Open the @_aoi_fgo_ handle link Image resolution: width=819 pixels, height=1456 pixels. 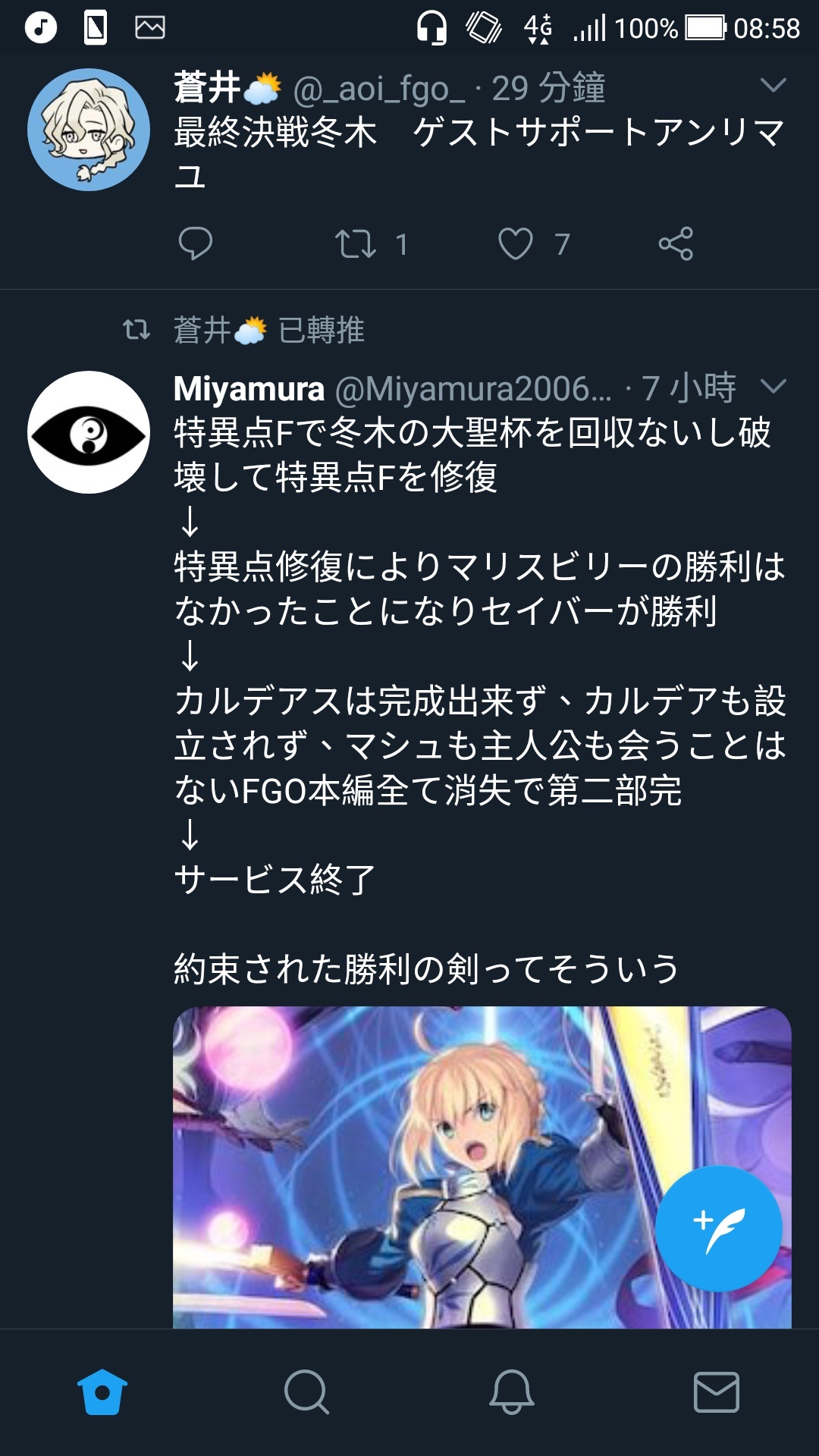point(379,89)
